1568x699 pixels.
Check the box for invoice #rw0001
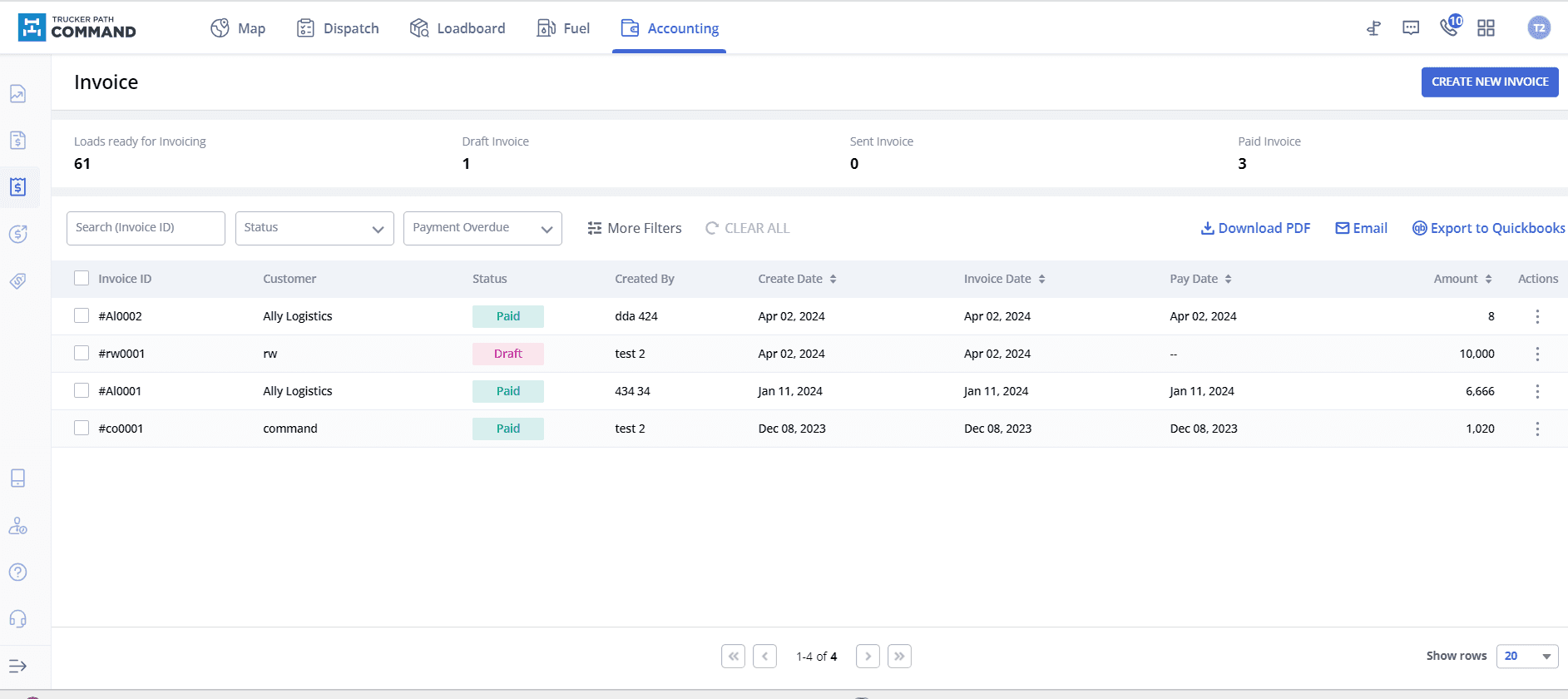tap(82, 353)
